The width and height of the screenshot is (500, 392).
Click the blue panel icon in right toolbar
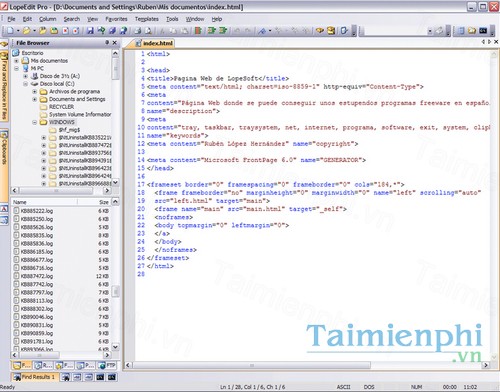(x=461, y=31)
